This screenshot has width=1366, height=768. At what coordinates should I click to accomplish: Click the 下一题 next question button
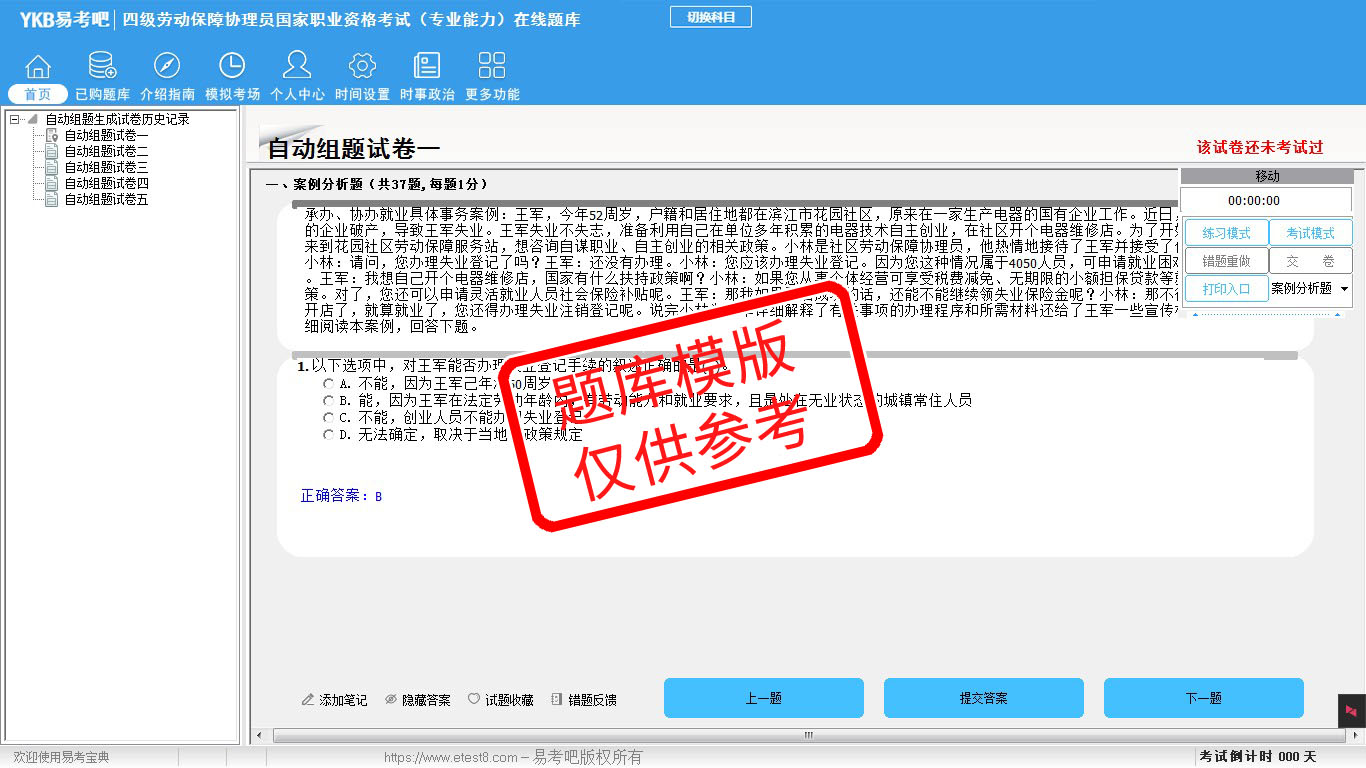tap(1203, 698)
